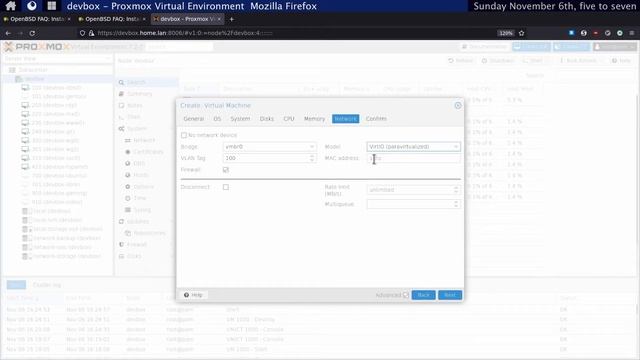Toggle the Advanced checkbox
Image resolution: width=640 pixels, height=360 pixels.
[406, 295]
